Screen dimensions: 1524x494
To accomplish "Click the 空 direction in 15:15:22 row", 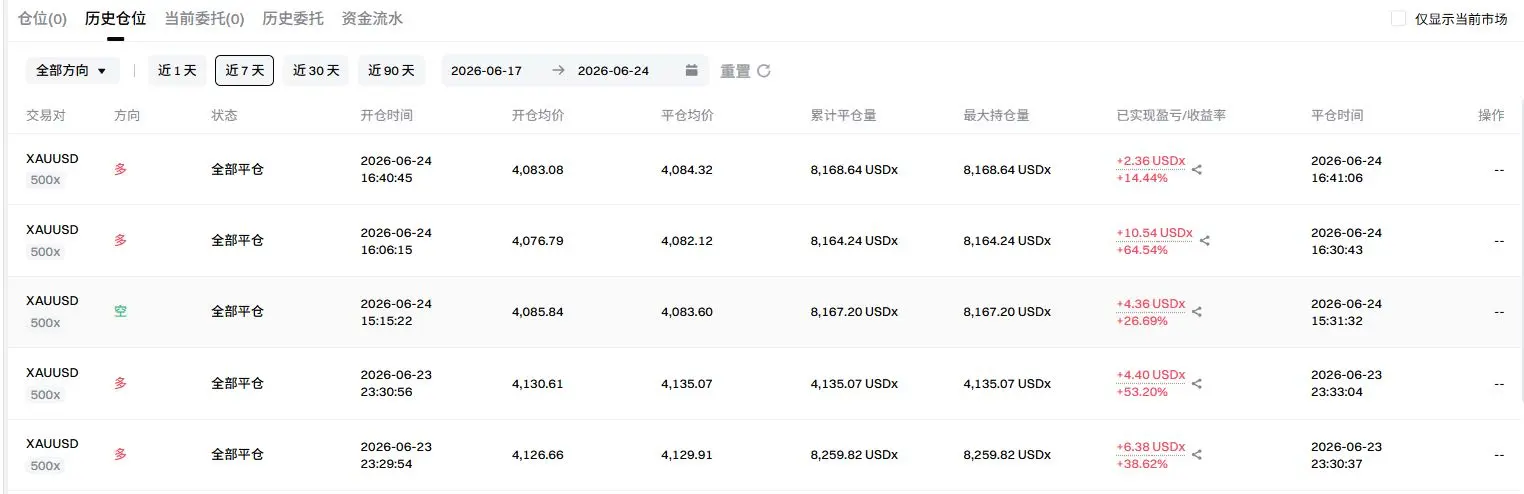I will 121,312.
